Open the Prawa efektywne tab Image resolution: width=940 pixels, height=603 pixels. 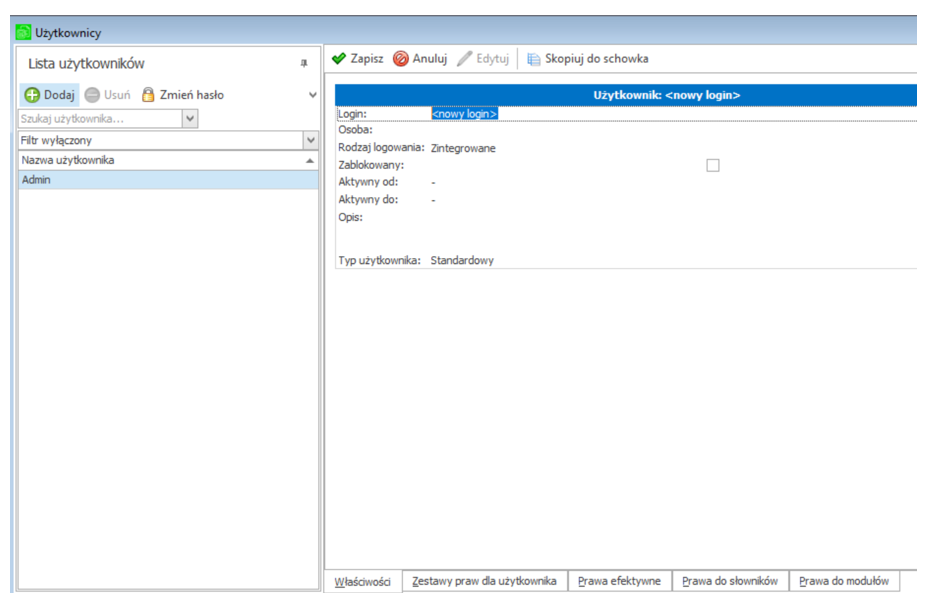(619, 581)
